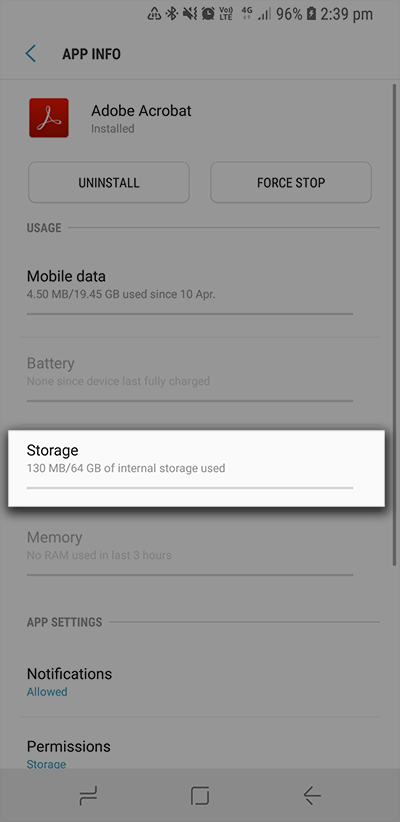Open recent apps from navigation bar
Image resolution: width=400 pixels, height=822 pixels.
click(x=88, y=796)
